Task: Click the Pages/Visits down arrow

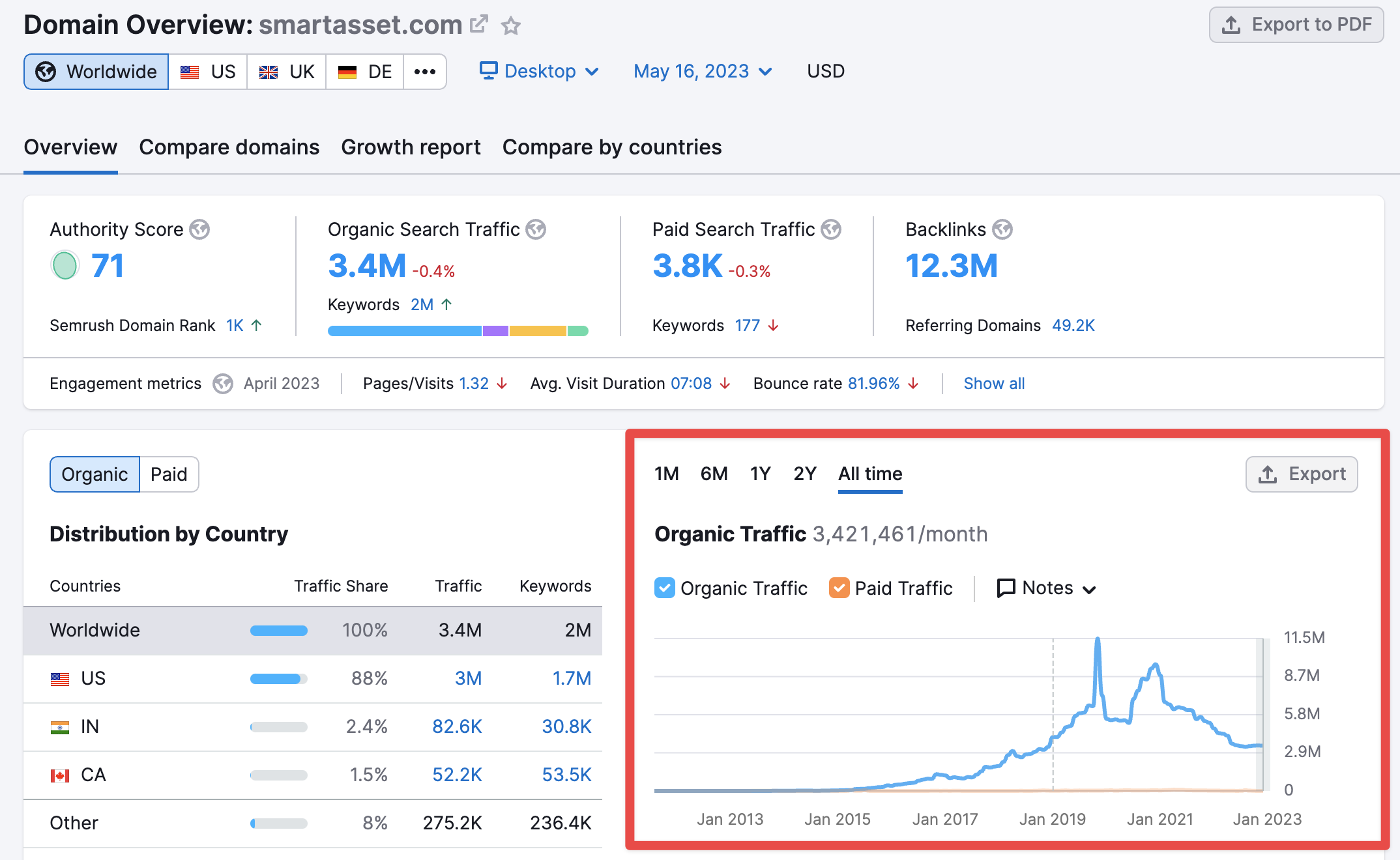Action: (502, 384)
